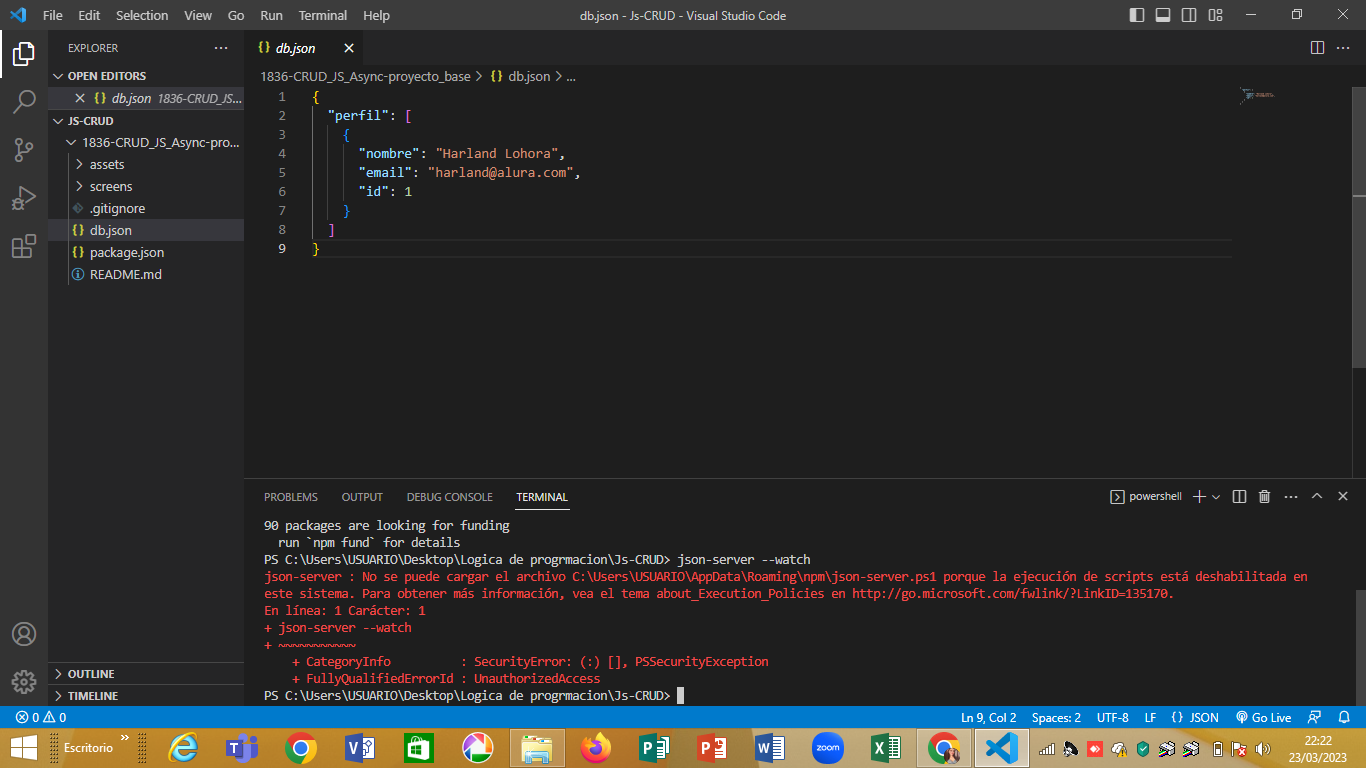
Task: Open Zoom from the taskbar
Action: pos(827,748)
